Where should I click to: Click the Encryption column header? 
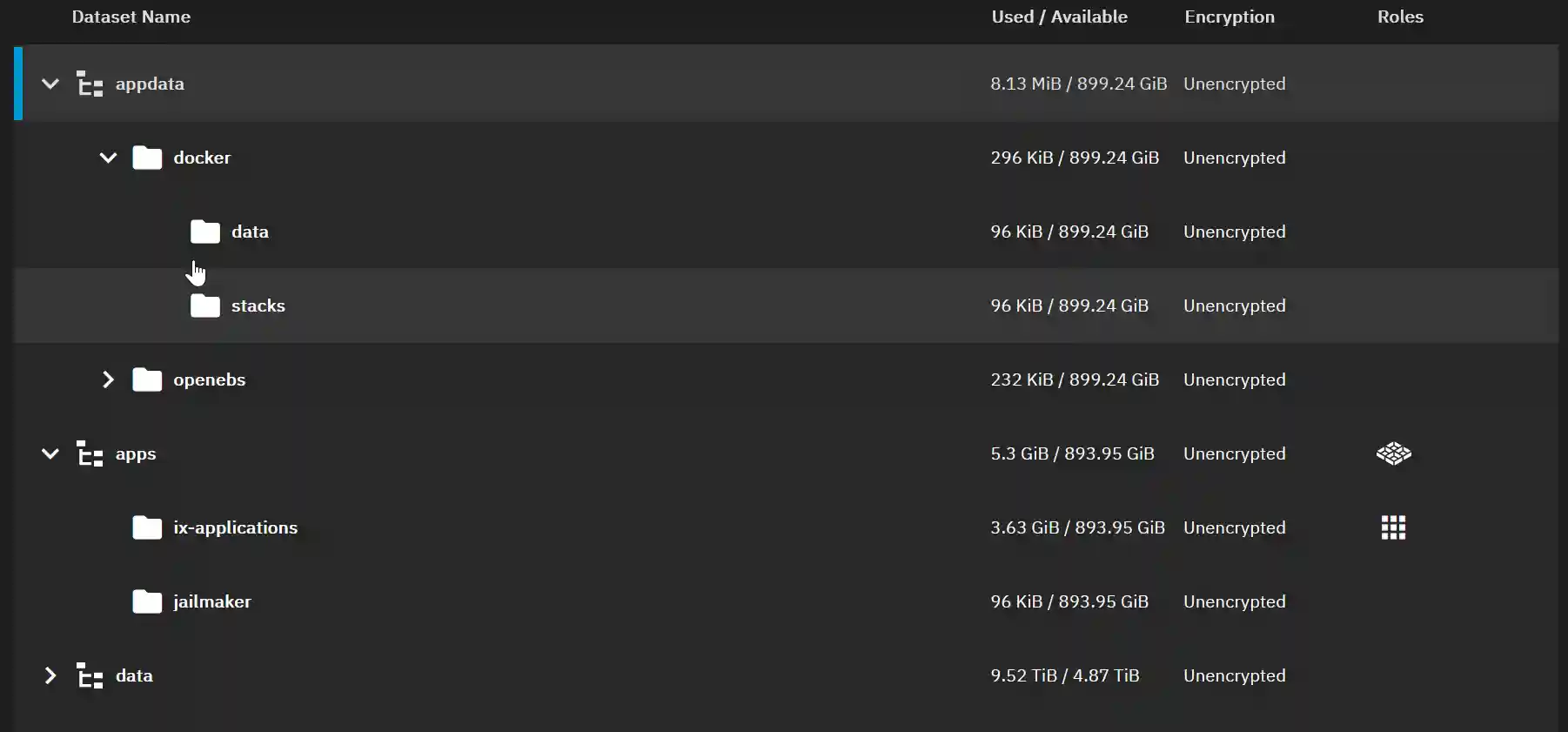pos(1230,17)
